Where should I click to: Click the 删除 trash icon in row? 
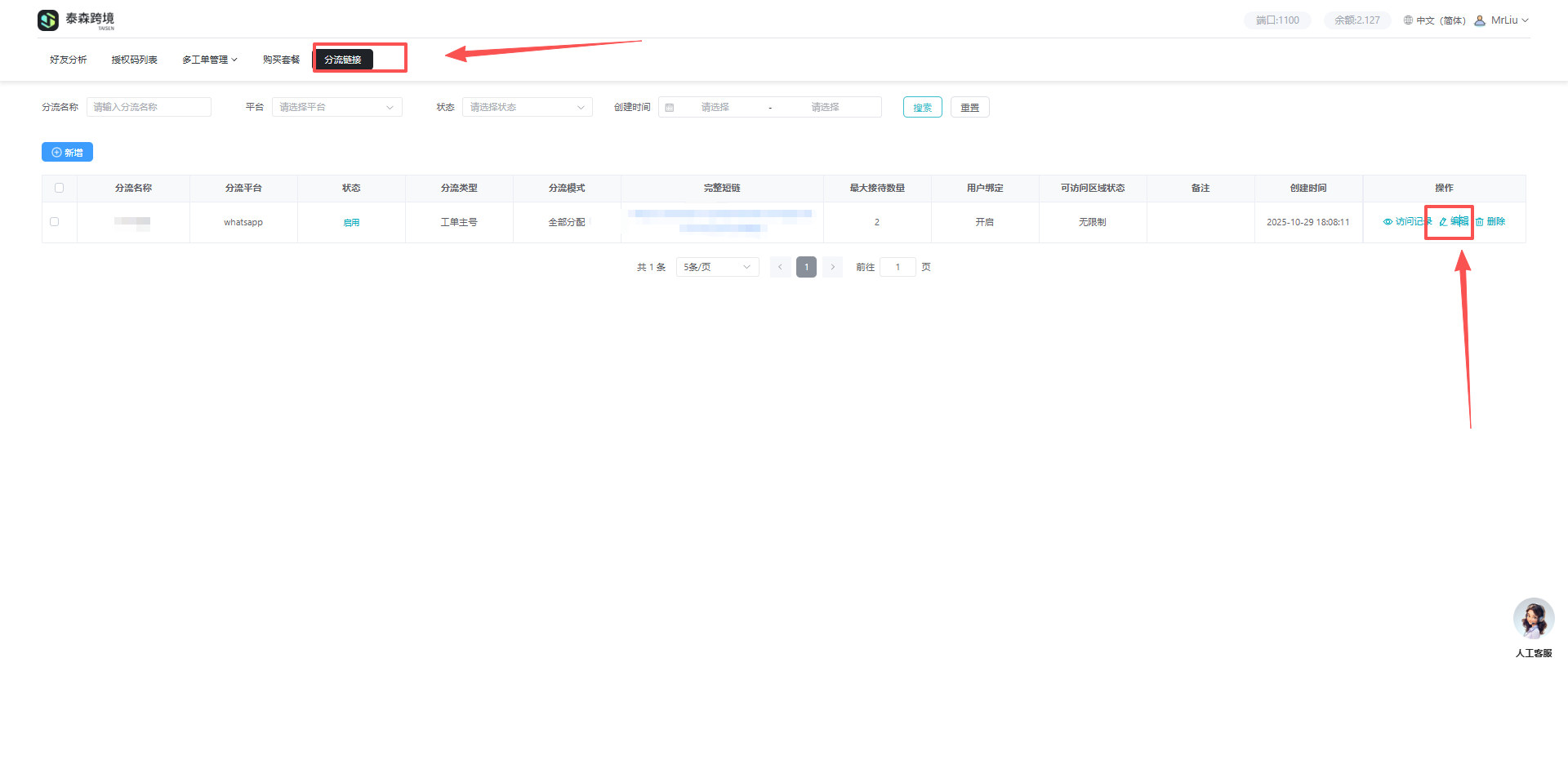click(1480, 222)
